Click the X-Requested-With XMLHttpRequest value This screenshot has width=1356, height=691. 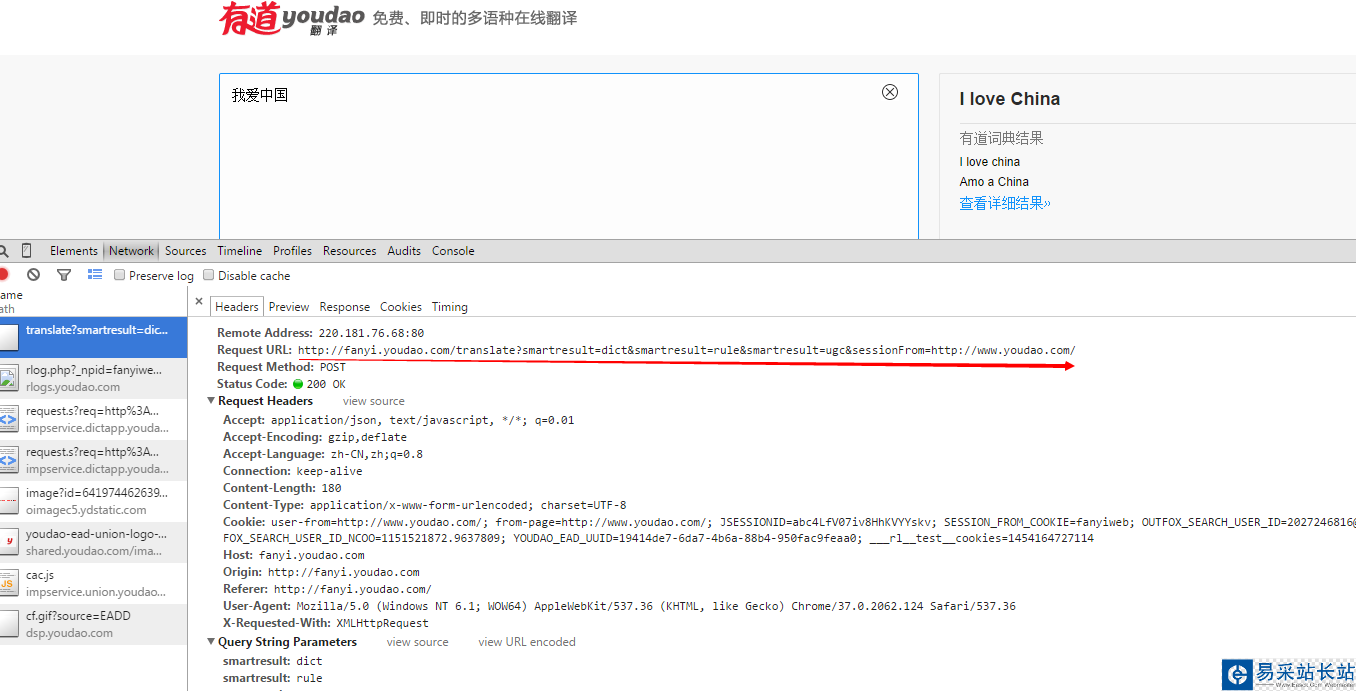point(383,623)
